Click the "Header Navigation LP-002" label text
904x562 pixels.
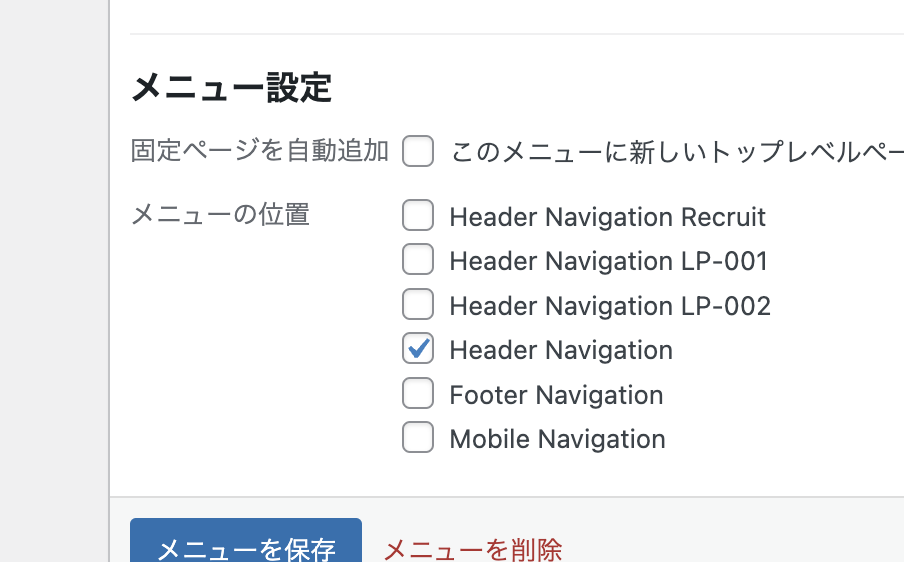[610, 305]
